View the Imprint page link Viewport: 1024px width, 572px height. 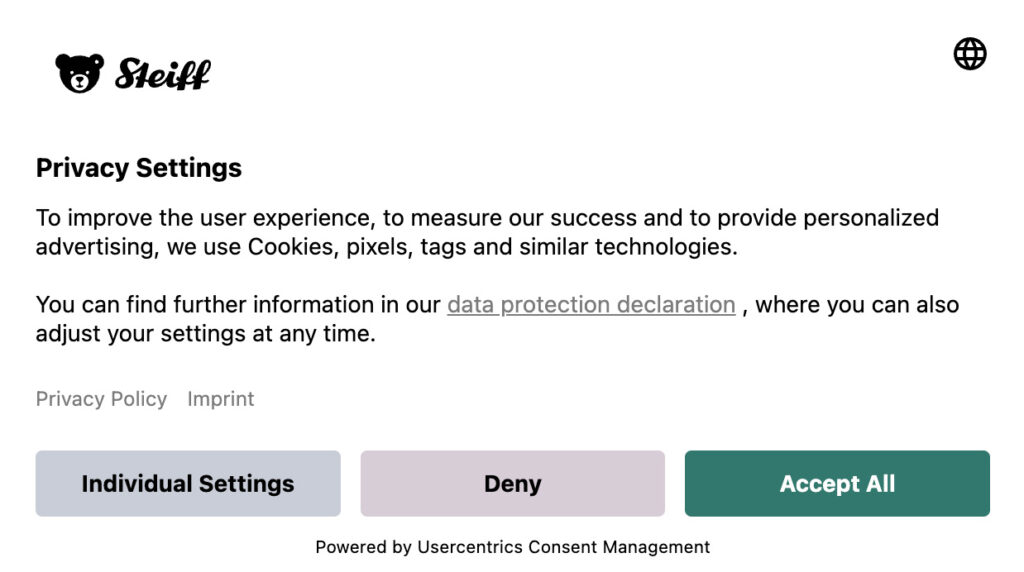click(220, 399)
